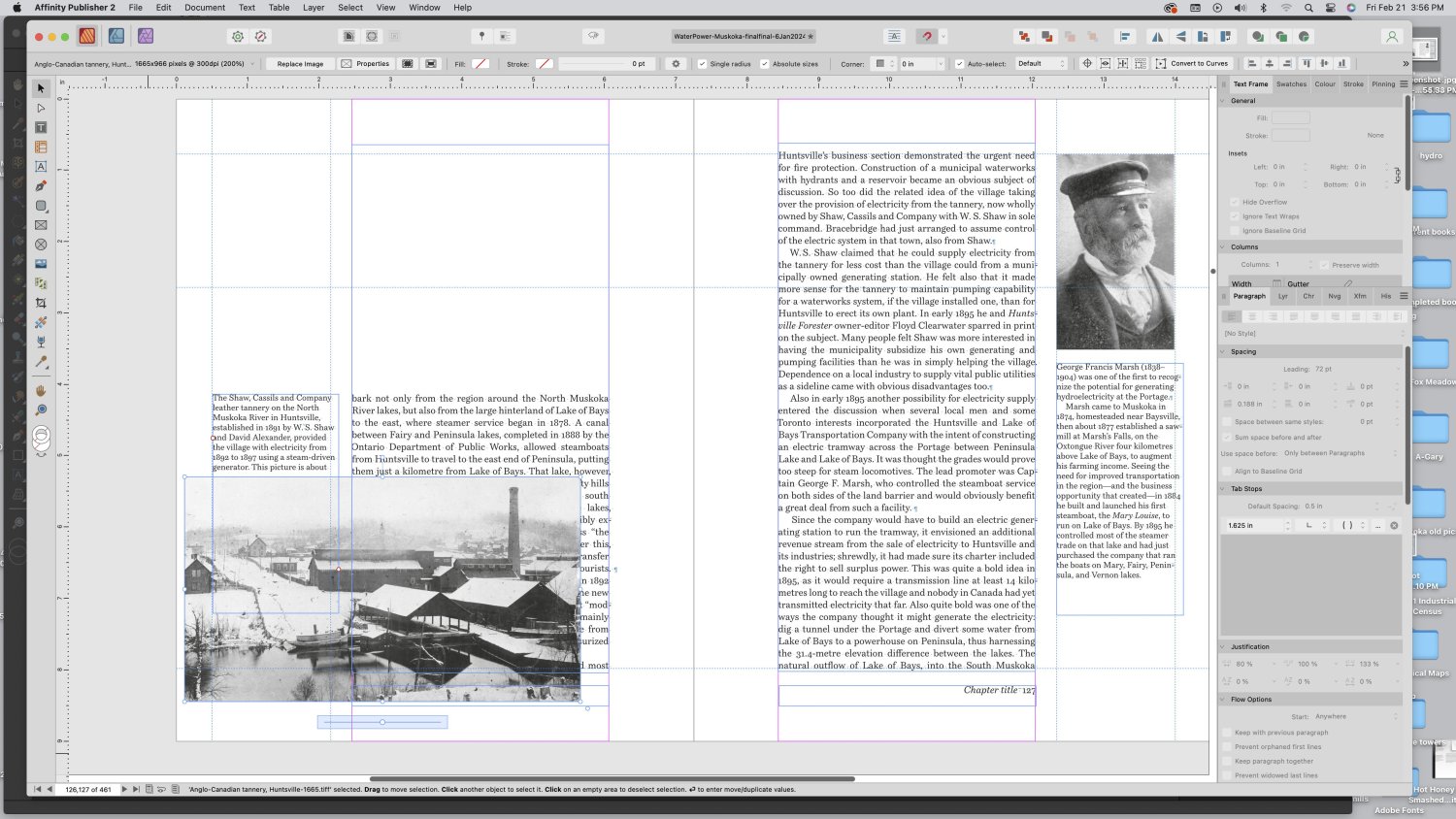This screenshot has width=1456, height=819.
Task: Click the Replace Image button
Action: tap(299, 63)
